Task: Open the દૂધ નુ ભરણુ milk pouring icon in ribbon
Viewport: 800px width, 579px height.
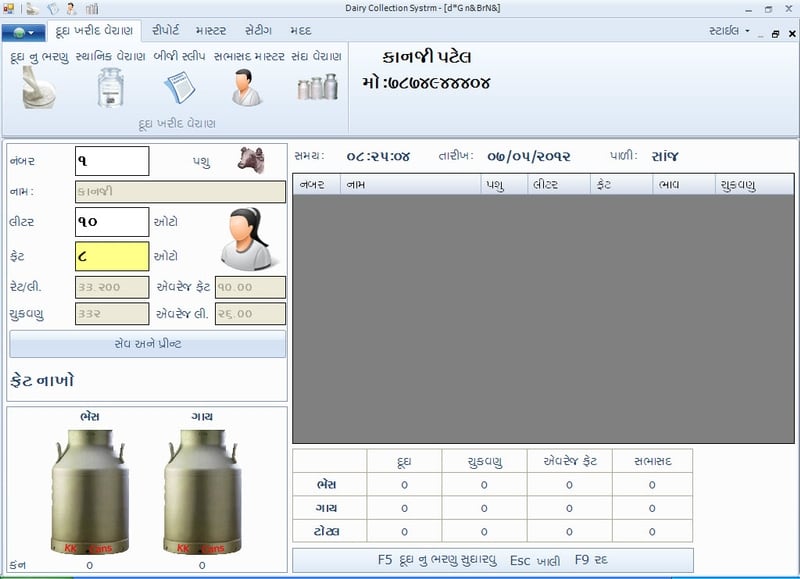Action: 39,88
